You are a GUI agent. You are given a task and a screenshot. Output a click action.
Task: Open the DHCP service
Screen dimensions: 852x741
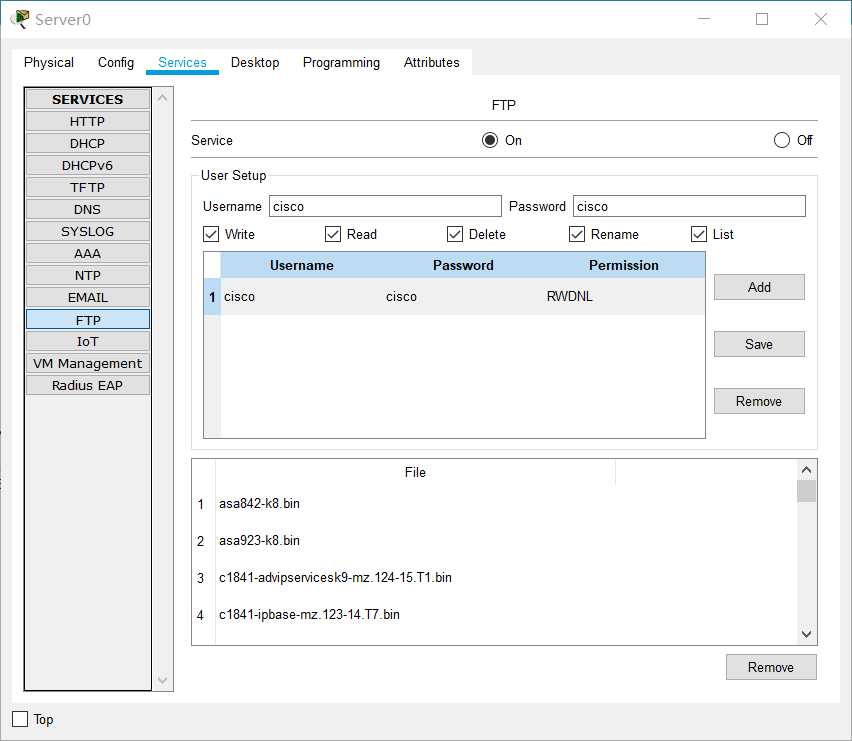click(x=87, y=143)
